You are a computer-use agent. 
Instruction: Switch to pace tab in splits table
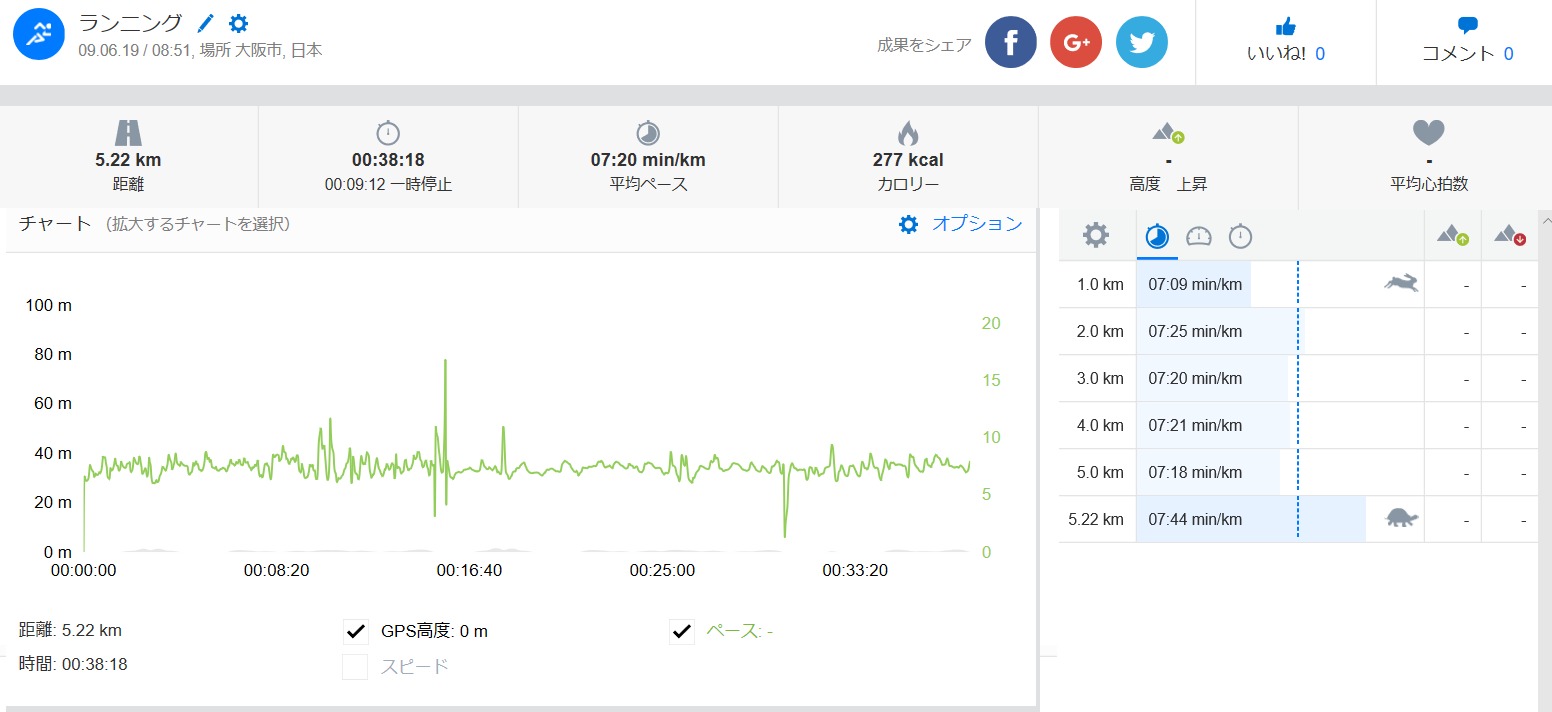[x=1157, y=237]
